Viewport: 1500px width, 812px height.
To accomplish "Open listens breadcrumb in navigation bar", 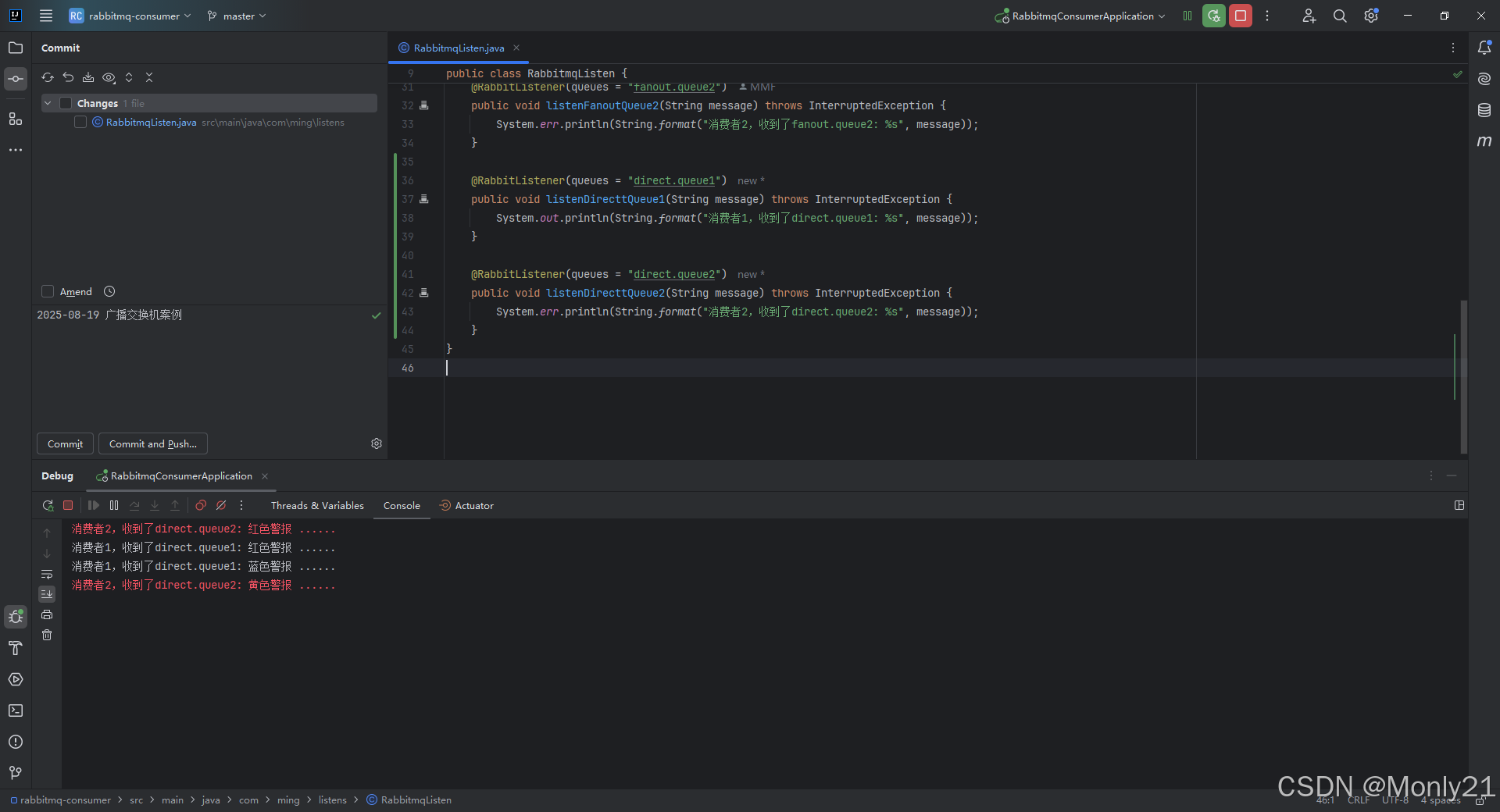I will click(x=333, y=800).
